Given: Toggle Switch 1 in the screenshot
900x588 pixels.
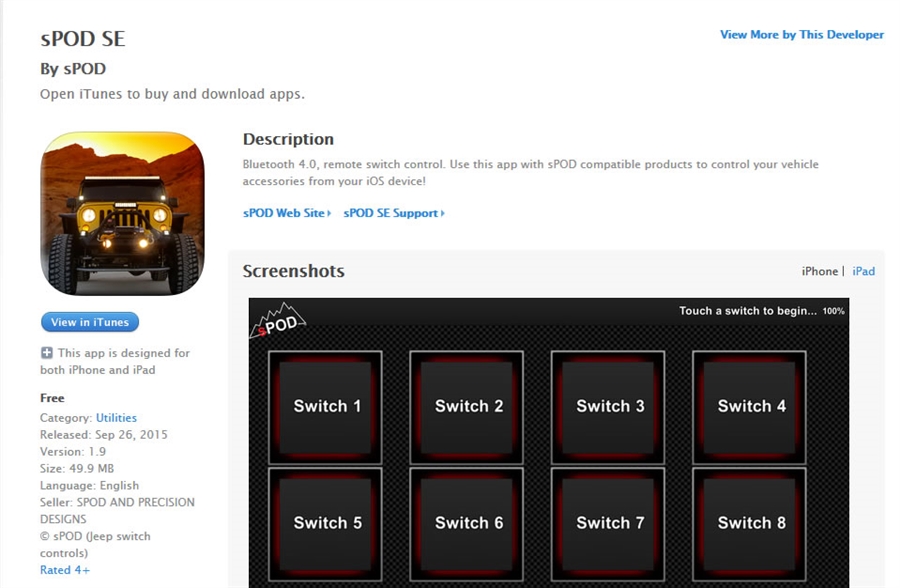Looking at the screenshot, I should 325,407.
